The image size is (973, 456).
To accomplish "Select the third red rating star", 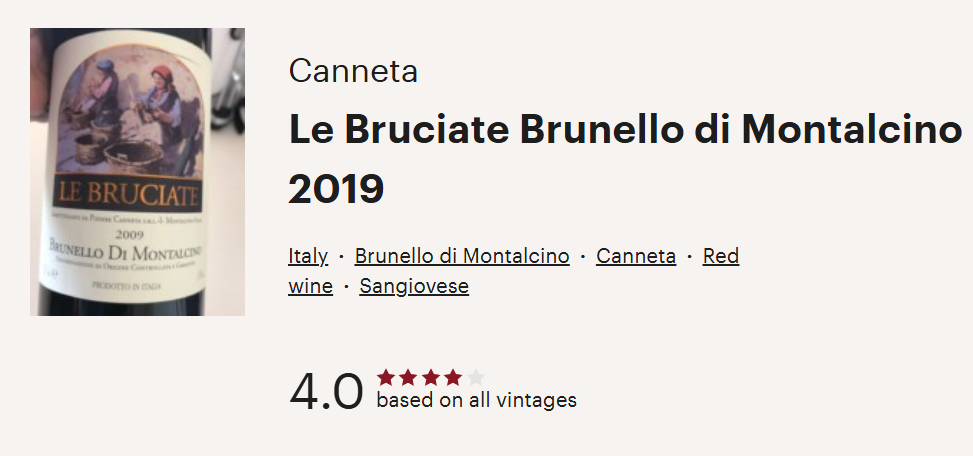I will (x=430, y=377).
